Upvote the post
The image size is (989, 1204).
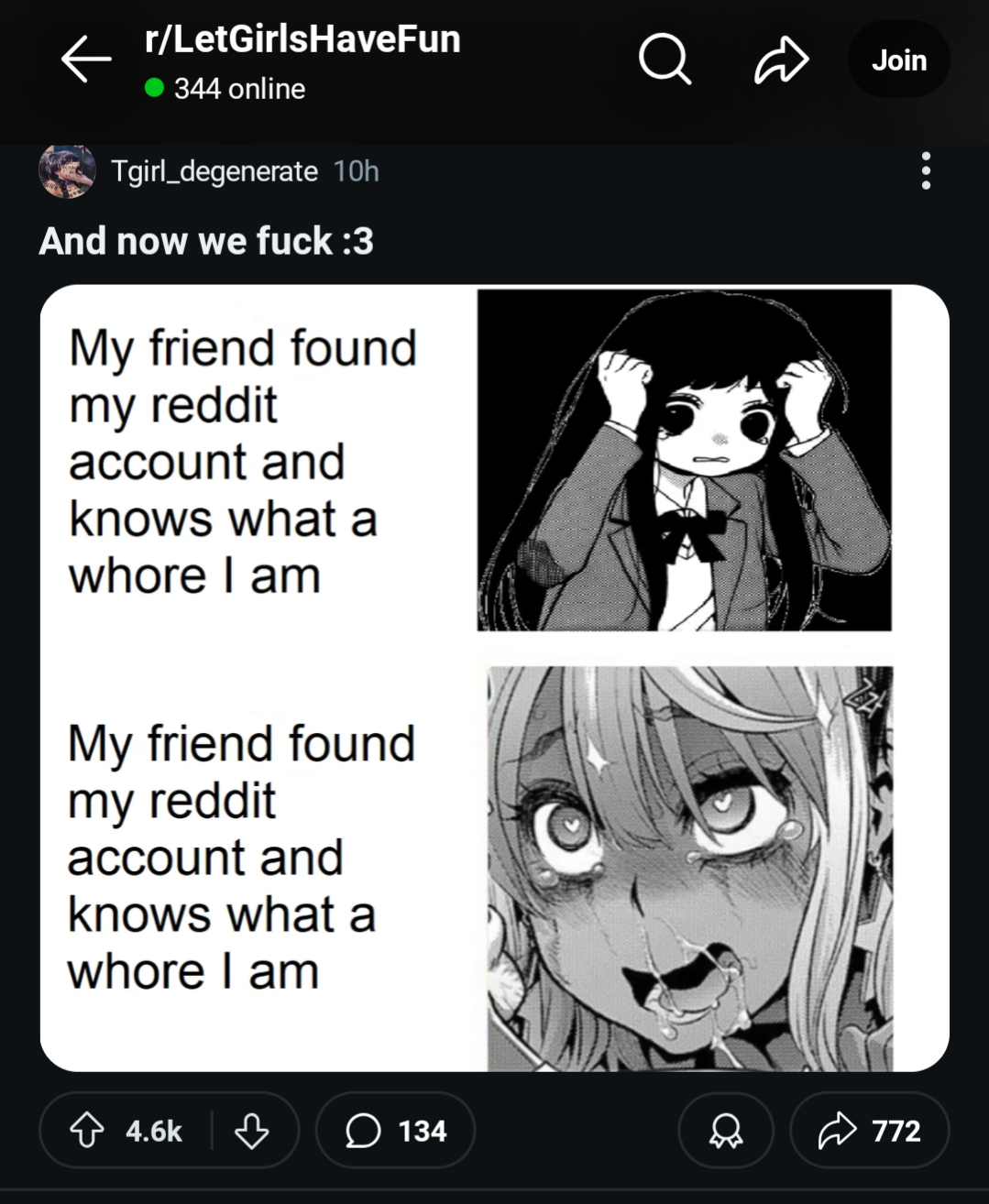(87, 1131)
